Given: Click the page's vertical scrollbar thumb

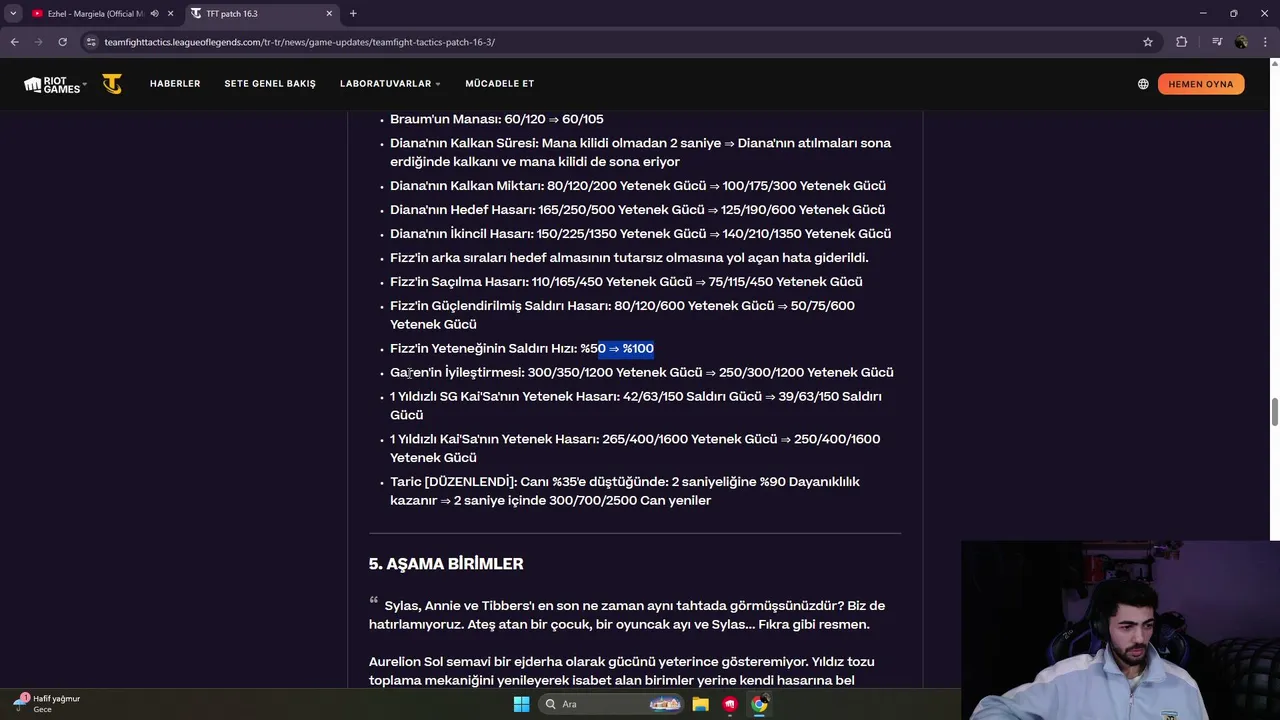Looking at the screenshot, I should 1274,412.
